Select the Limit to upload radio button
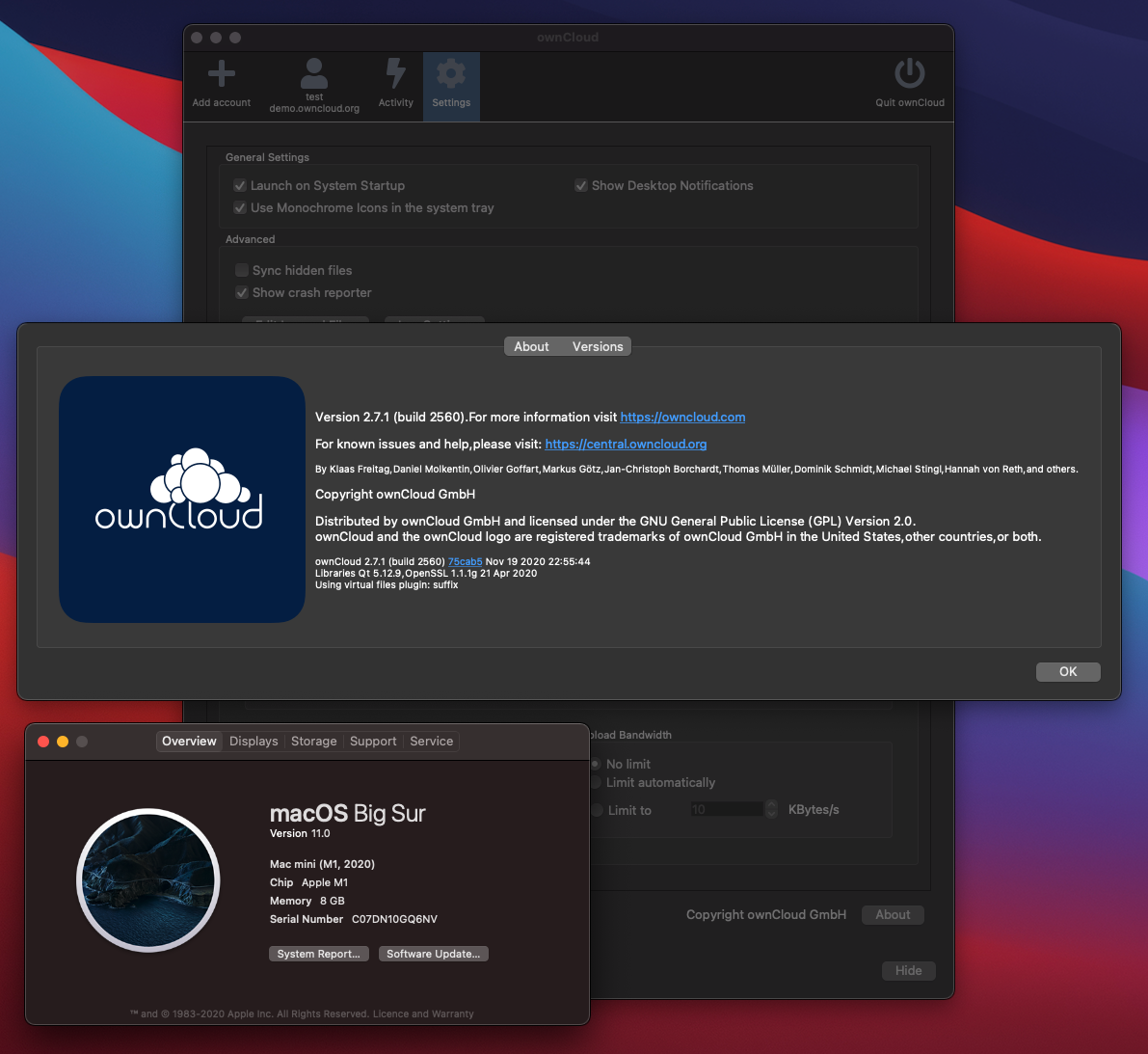1148x1054 pixels. [x=598, y=810]
